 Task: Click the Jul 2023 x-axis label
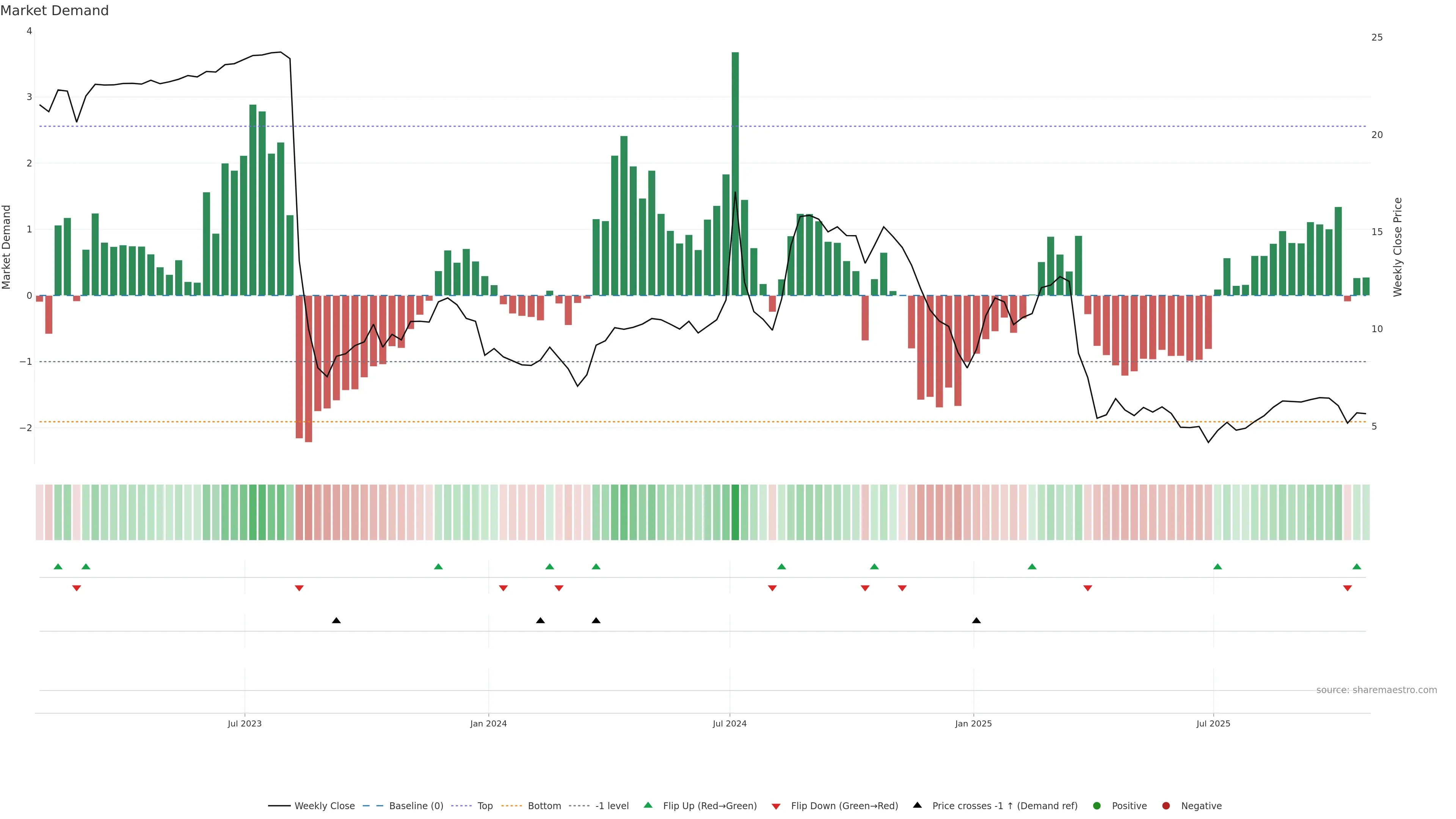(x=244, y=723)
